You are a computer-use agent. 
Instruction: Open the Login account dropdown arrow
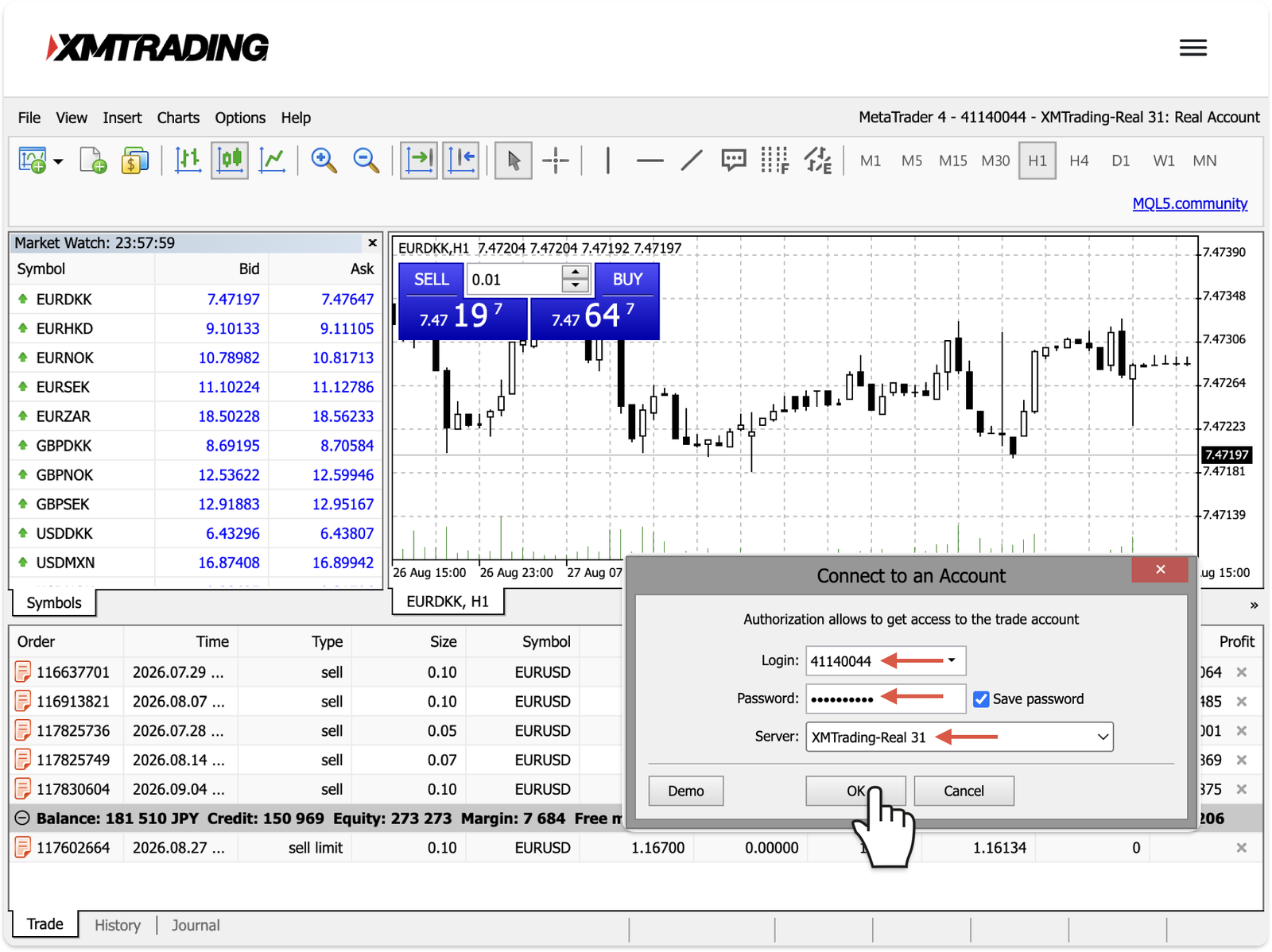coord(952,660)
